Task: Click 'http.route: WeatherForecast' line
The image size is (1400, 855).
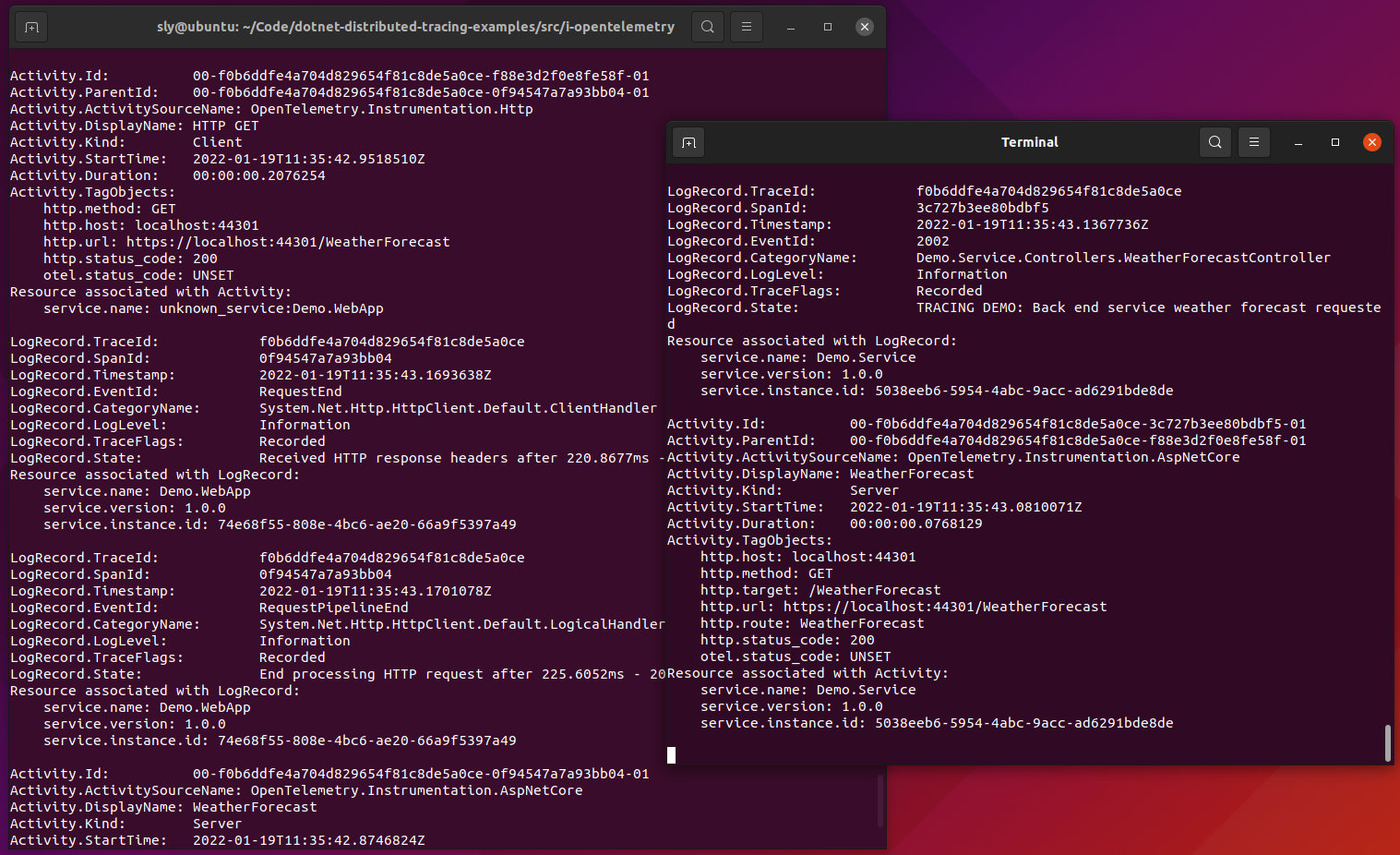Action: [812, 623]
